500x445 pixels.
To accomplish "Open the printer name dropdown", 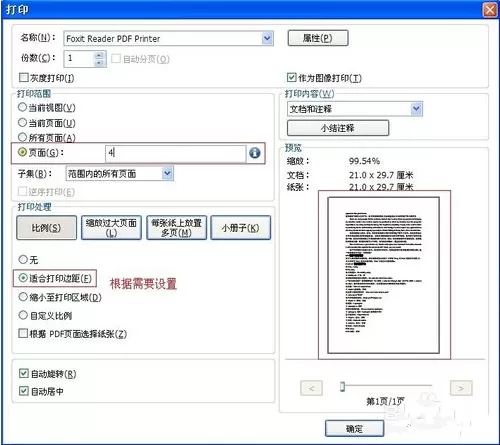I will point(267,39).
